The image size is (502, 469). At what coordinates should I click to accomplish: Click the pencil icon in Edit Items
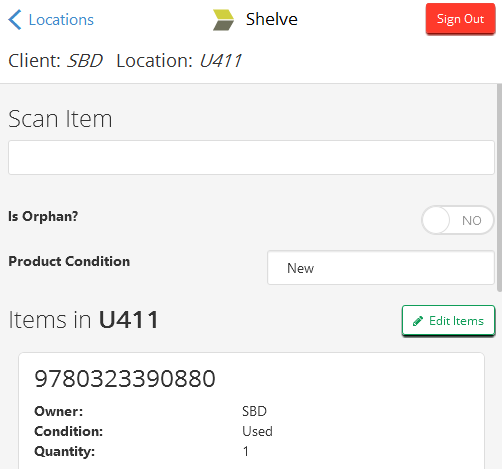pos(418,321)
